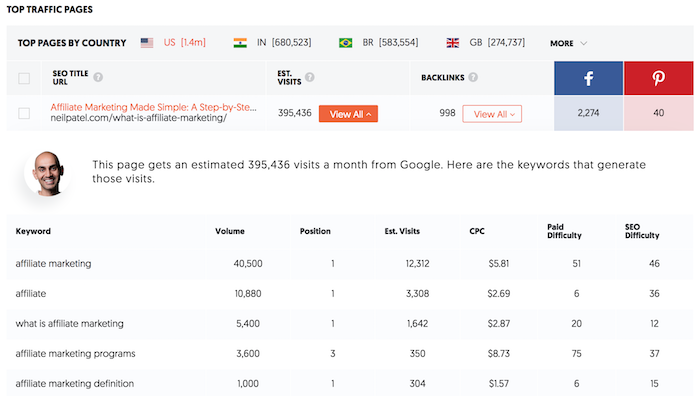Select the Brazil flag icon

pyautogui.click(x=346, y=43)
